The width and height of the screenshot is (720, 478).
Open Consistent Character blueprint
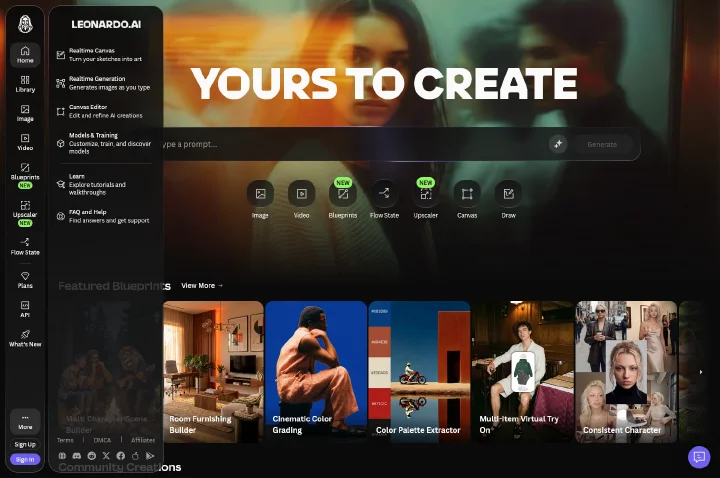(x=626, y=372)
